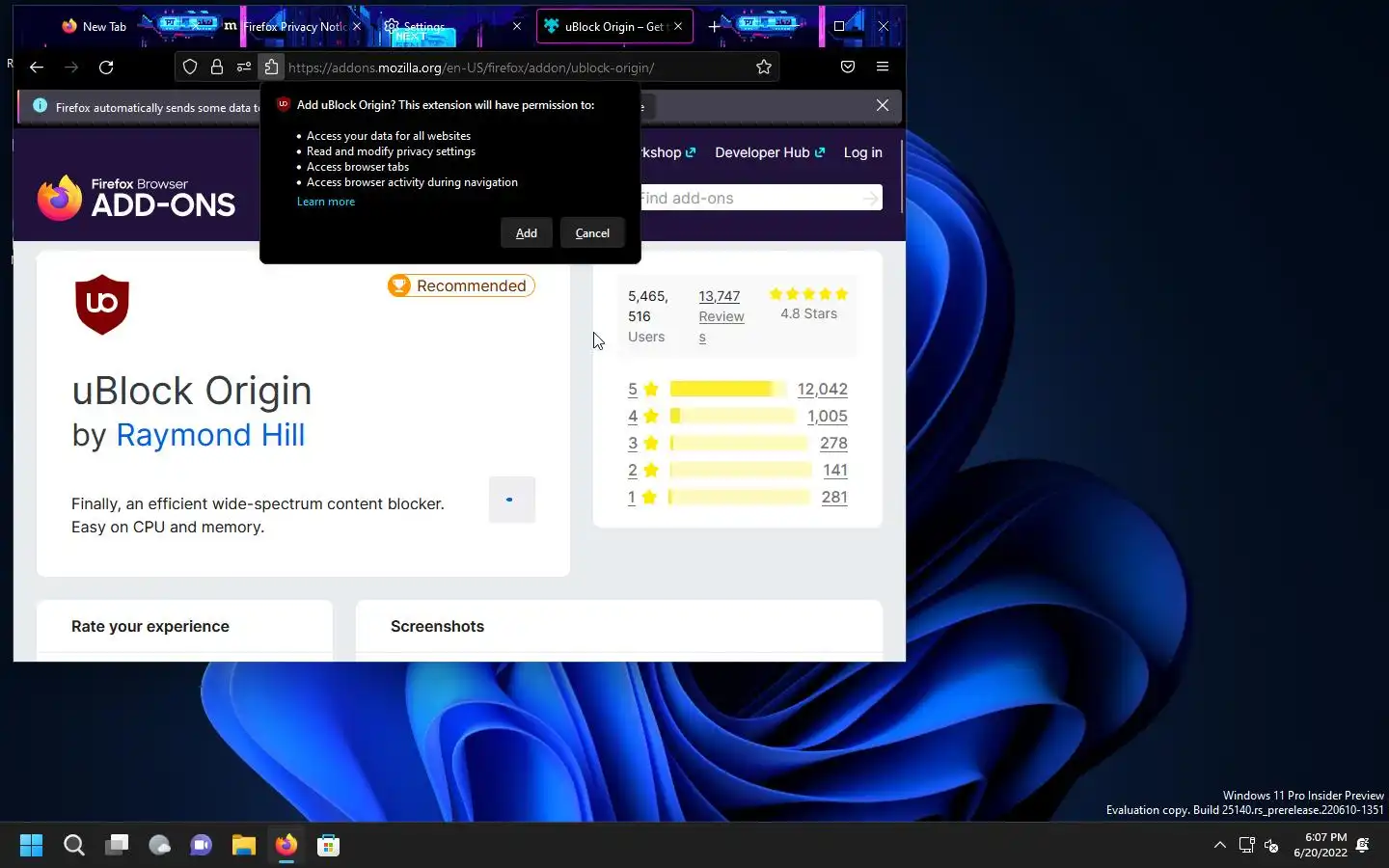1389x868 pixels.
Task: Click the Log in link
Action: (x=862, y=152)
